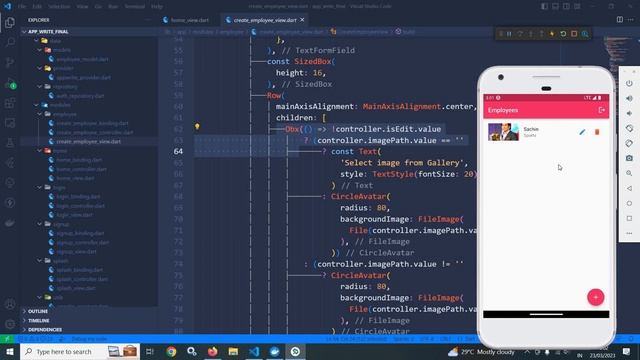
Task: Open emulator extended controls three dots
Action: click(629, 233)
